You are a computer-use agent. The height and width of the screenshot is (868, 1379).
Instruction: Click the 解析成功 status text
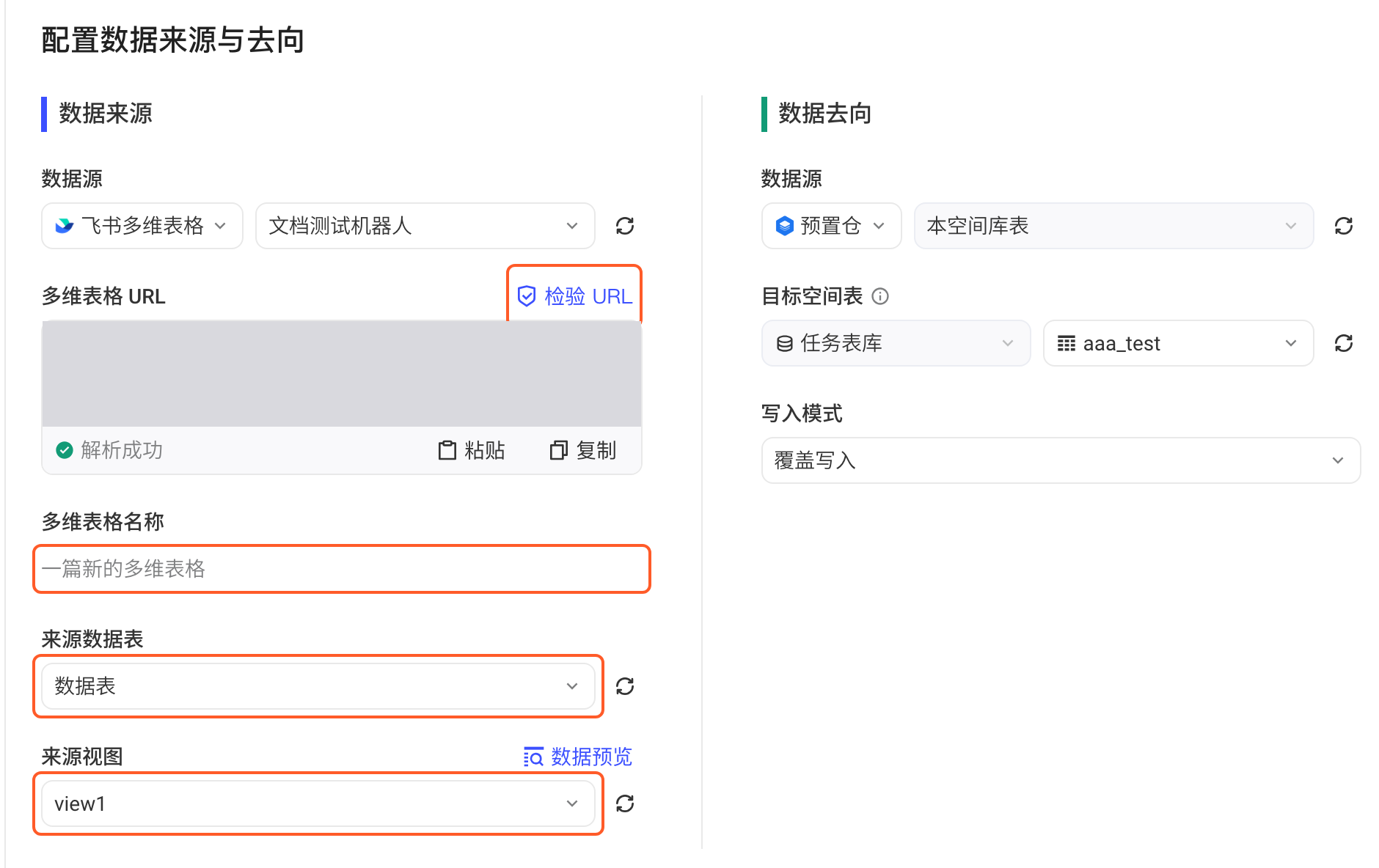click(122, 450)
